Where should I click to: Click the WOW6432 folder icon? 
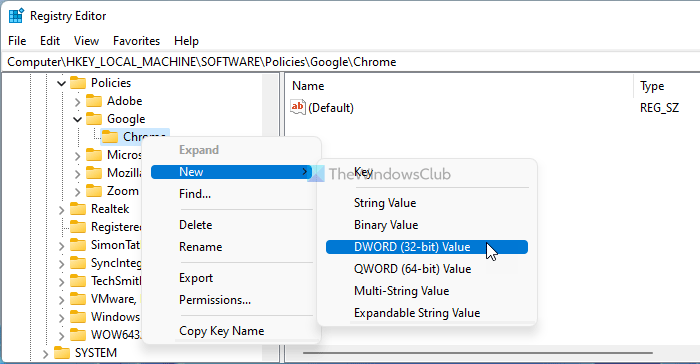pos(78,335)
